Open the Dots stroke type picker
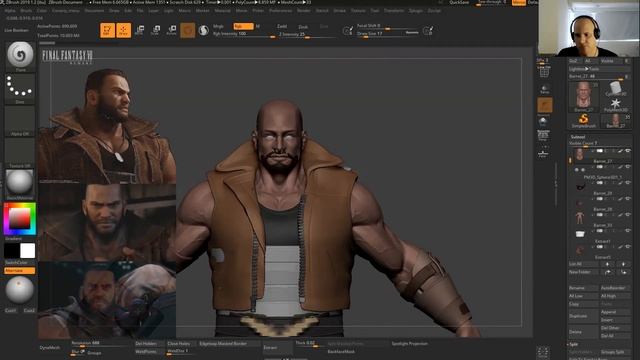Image resolution: width=640 pixels, height=360 pixels. [x=20, y=89]
